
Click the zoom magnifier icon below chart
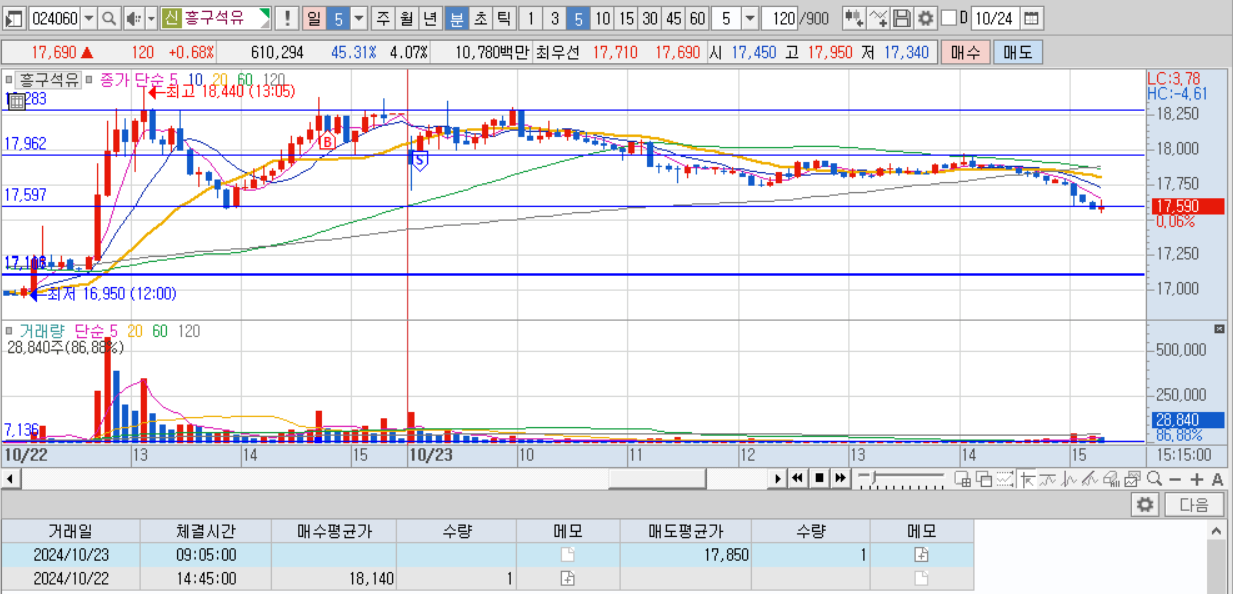(x=1154, y=479)
